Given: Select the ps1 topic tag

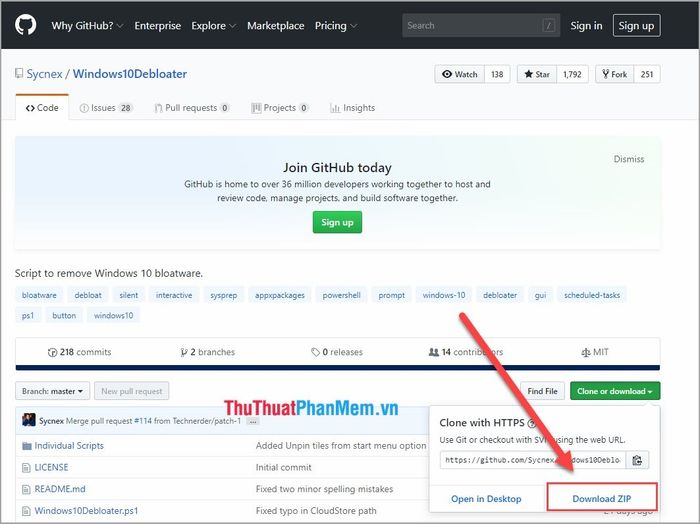Looking at the screenshot, I should pos(28,316).
